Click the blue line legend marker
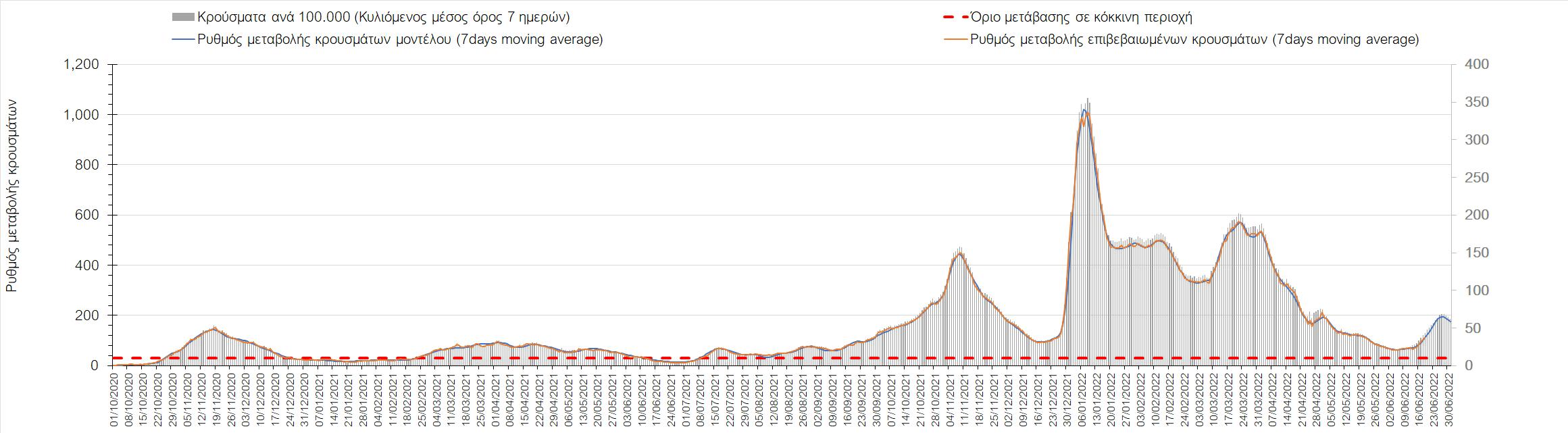The height and width of the screenshot is (433, 1568). (x=182, y=39)
